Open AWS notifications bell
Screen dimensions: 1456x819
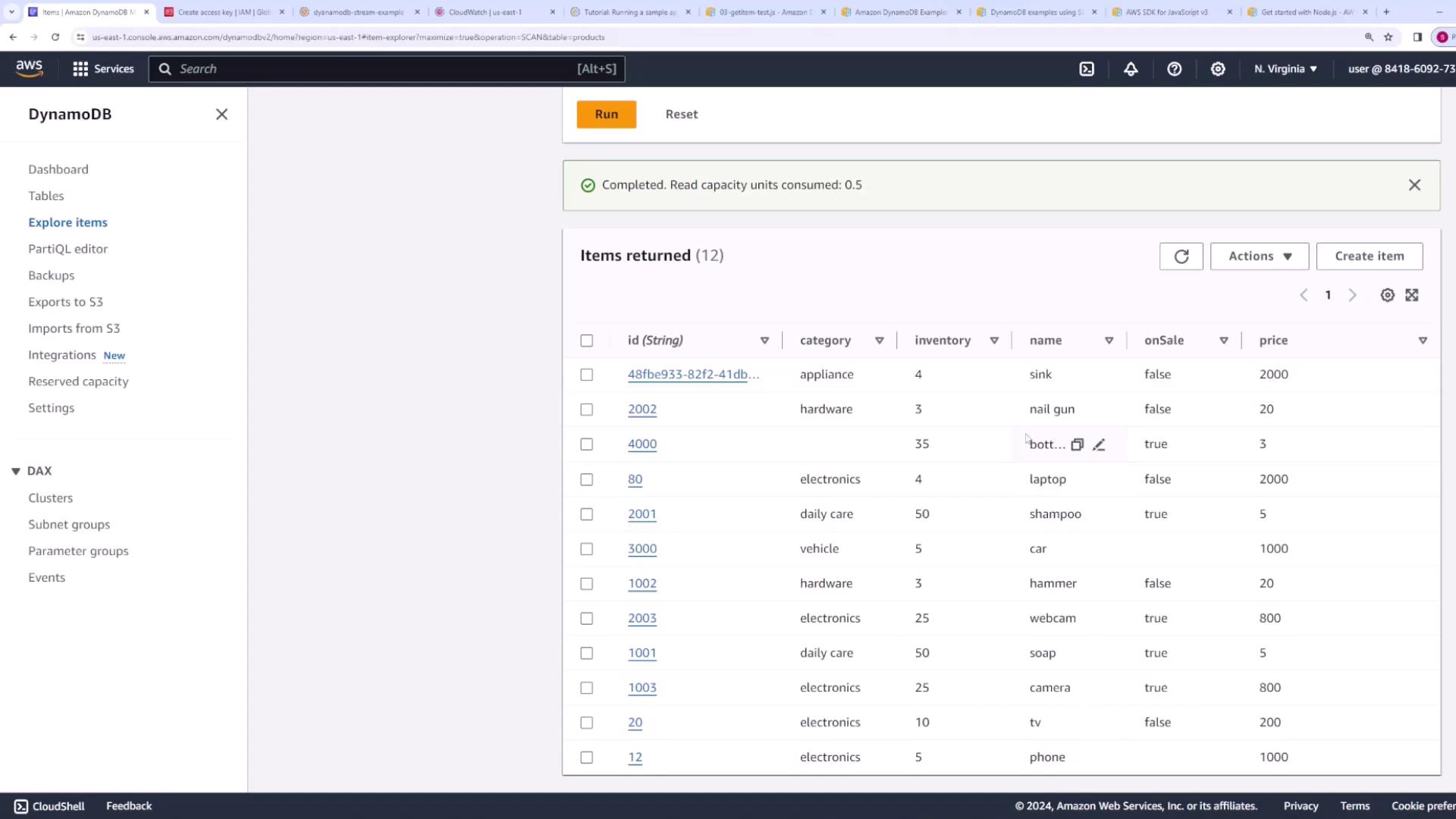pyautogui.click(x=1131, y=69)
